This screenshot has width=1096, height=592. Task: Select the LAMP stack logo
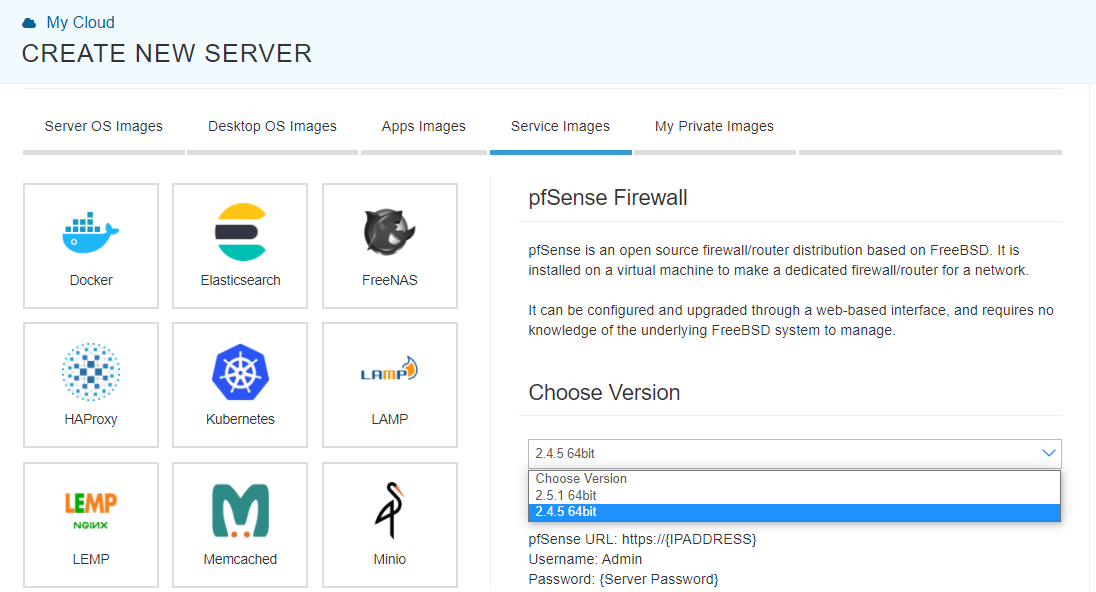tap(389, 369)
